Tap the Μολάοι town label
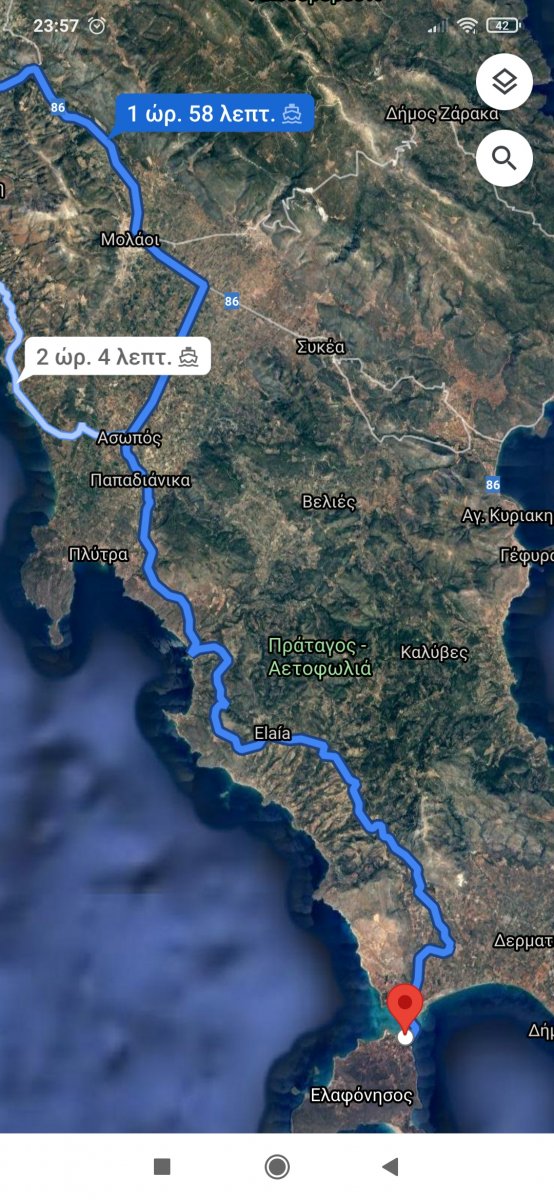Viewport: 554px width, 1200px height. pos(130,240)
